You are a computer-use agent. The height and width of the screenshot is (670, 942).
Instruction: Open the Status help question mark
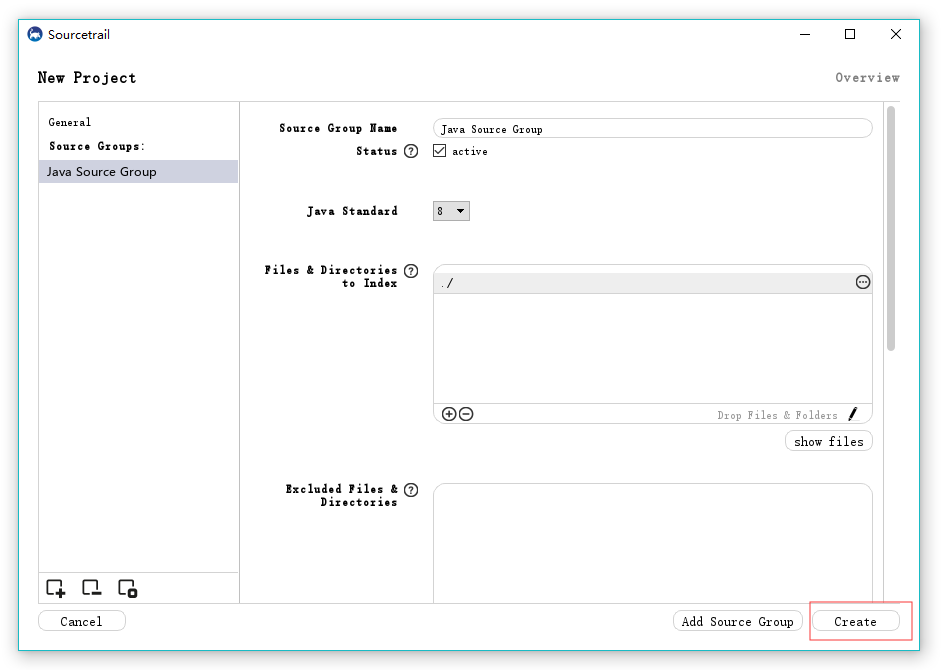click(x=411, y=151)
